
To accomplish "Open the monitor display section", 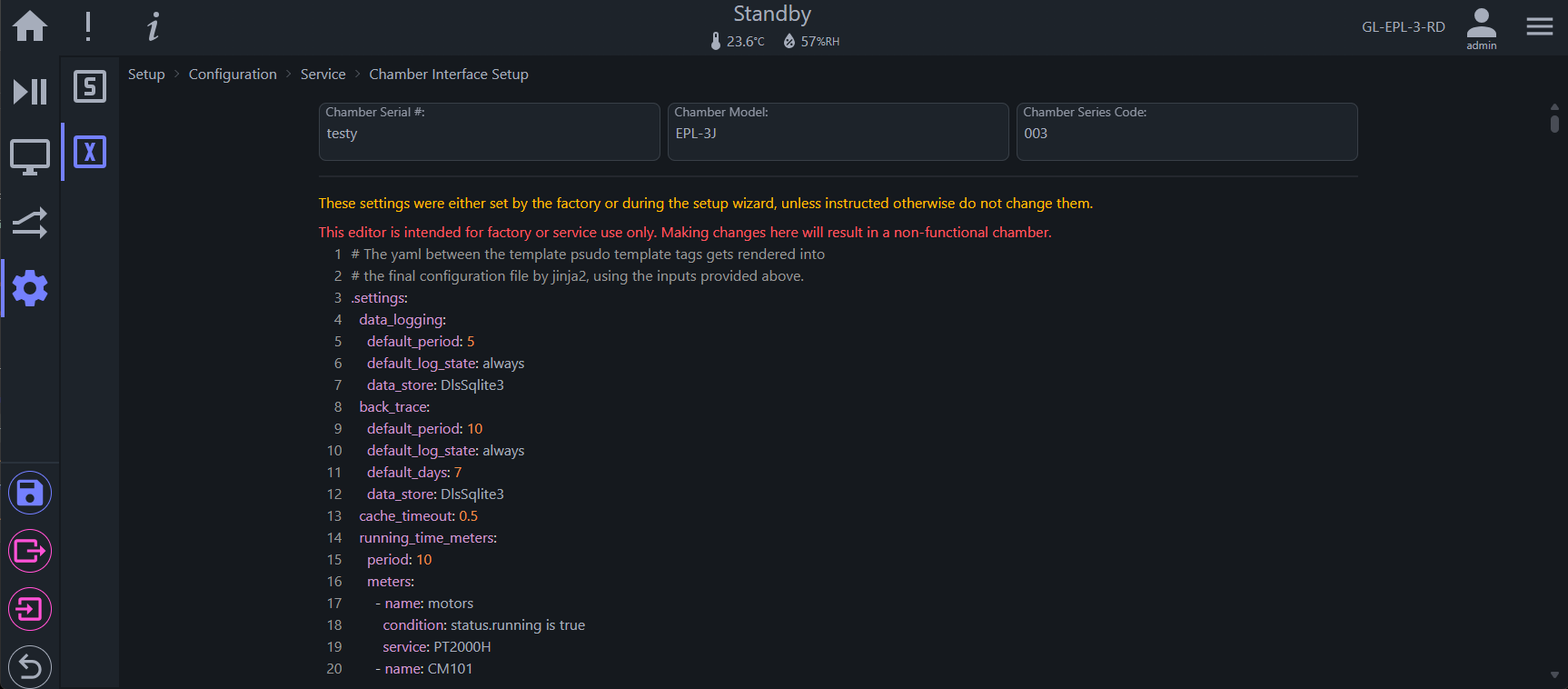I will (30, 157).
